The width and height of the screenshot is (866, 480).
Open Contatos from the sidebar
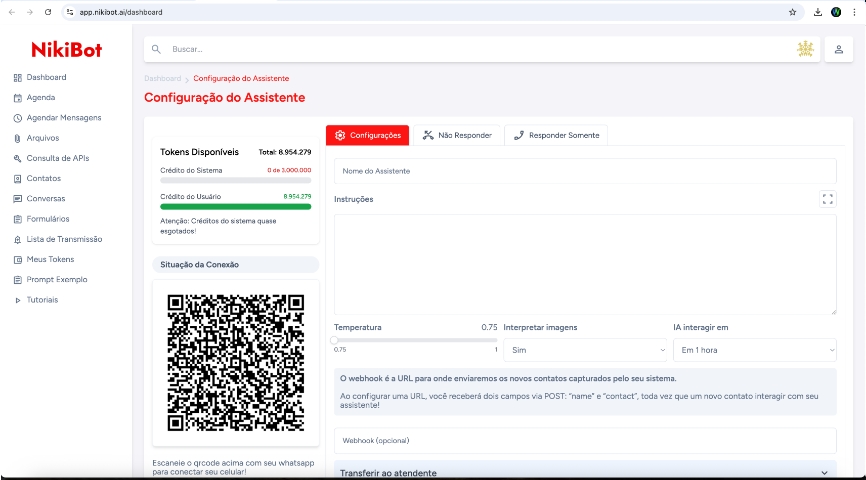pos(43,178)
